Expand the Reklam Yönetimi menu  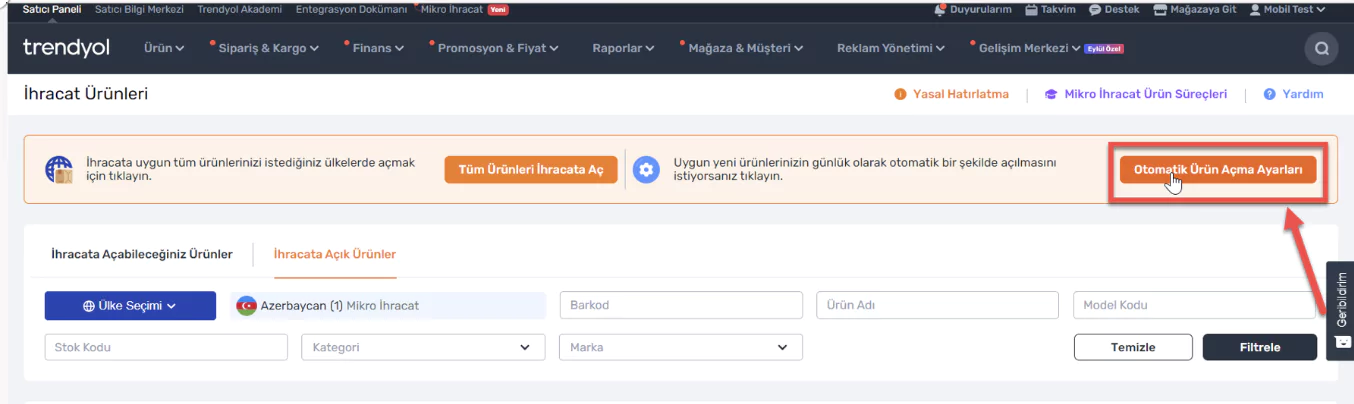[891, 48]
